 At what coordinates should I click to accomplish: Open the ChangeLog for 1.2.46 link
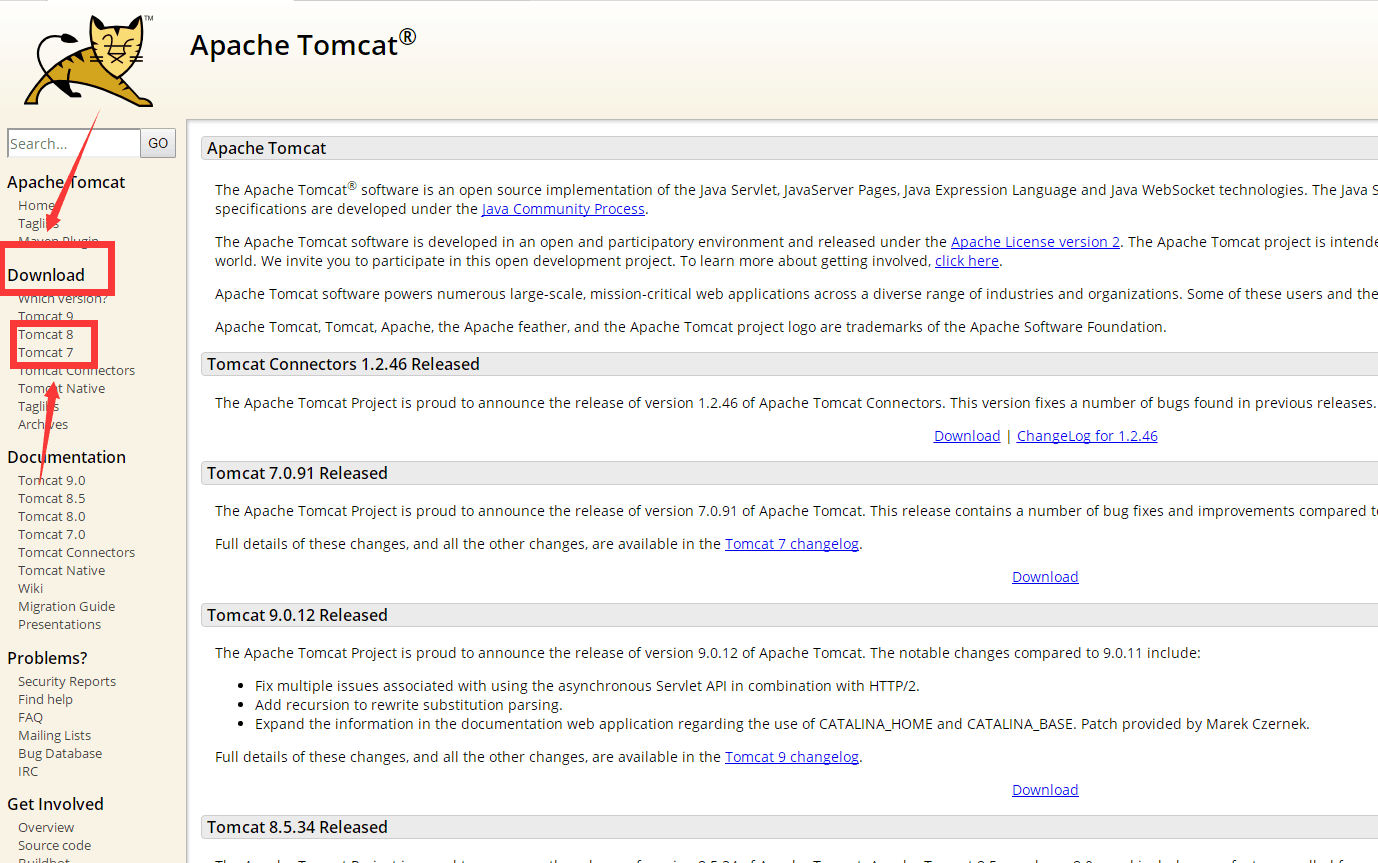(x=1087, y=436)
